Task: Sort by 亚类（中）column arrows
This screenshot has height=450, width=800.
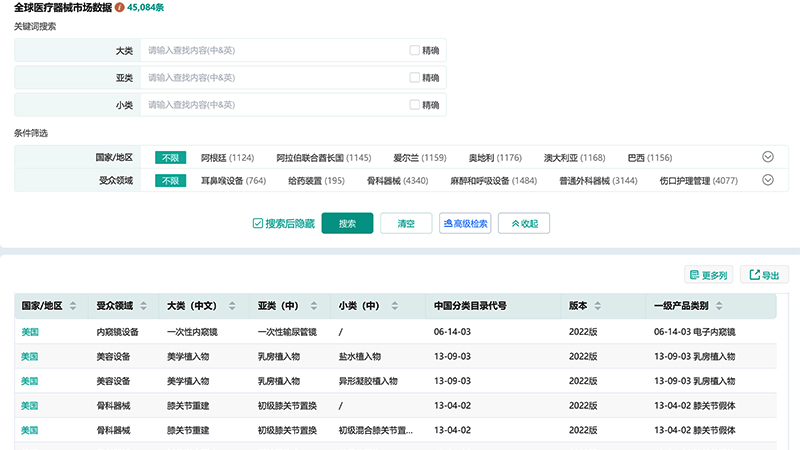Action: (x=314, y=306)
